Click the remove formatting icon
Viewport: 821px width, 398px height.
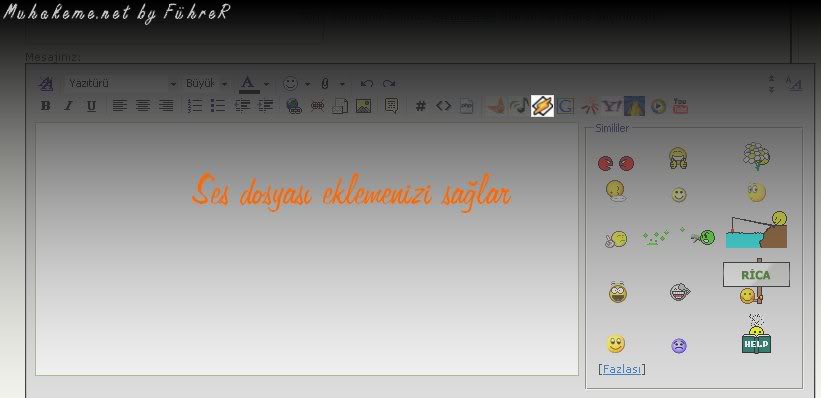point(46,83)
